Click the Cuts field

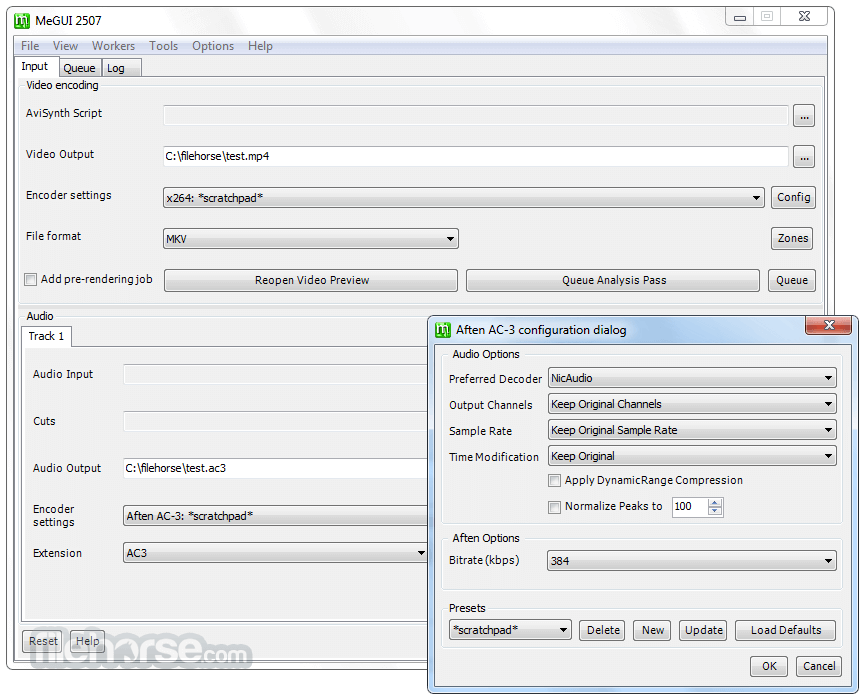(275, 422)
